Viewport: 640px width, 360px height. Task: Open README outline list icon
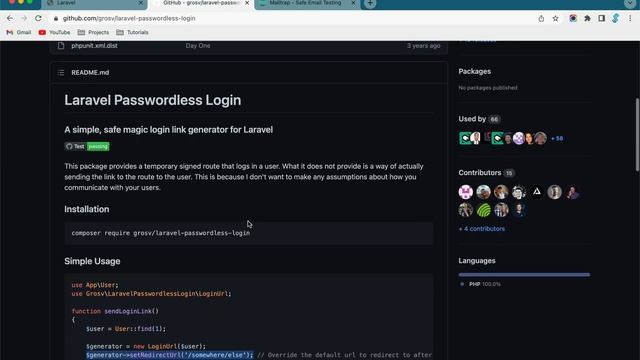tap(61, 73)
